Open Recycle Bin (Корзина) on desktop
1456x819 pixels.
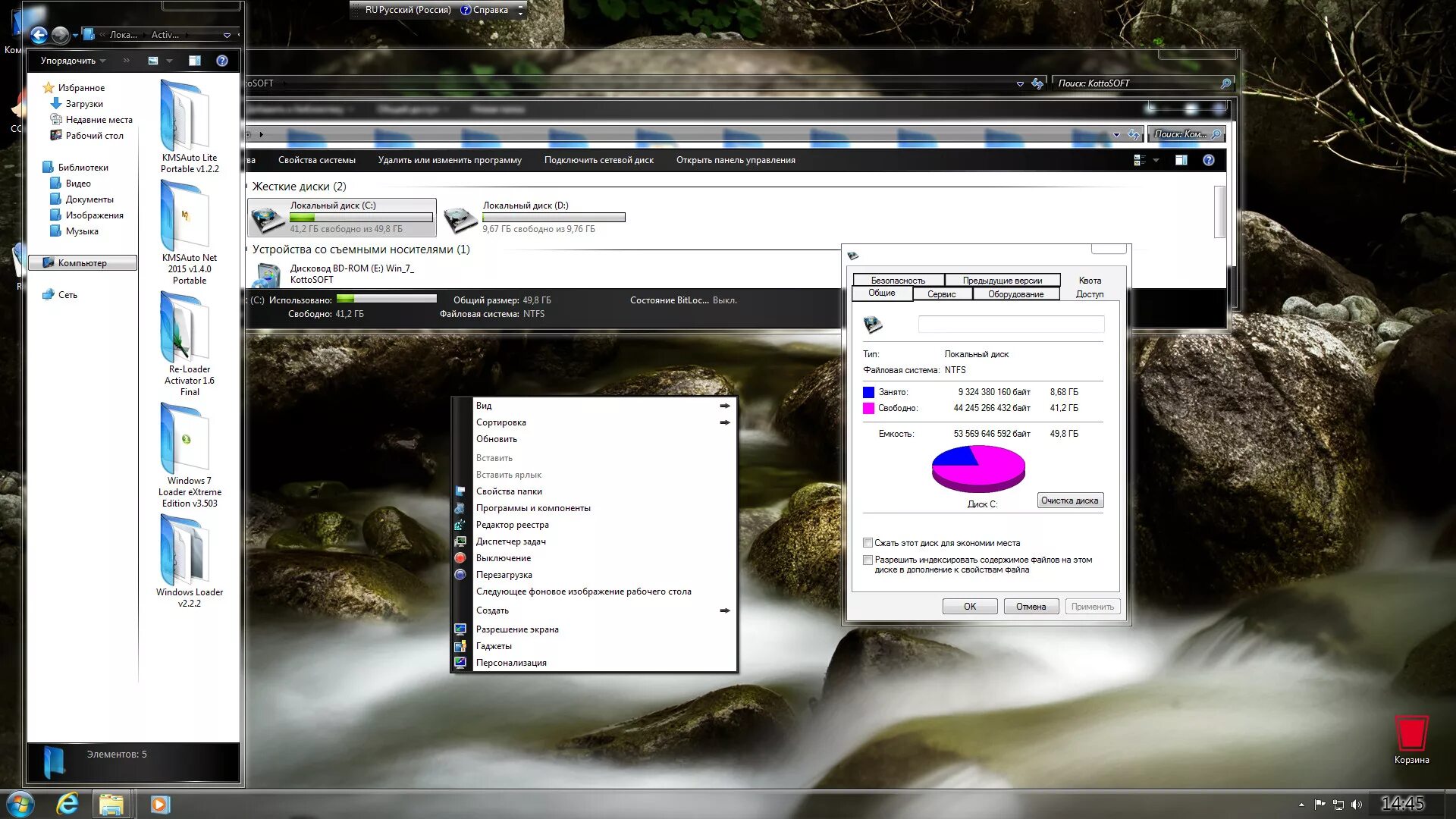click(1411, 739)
